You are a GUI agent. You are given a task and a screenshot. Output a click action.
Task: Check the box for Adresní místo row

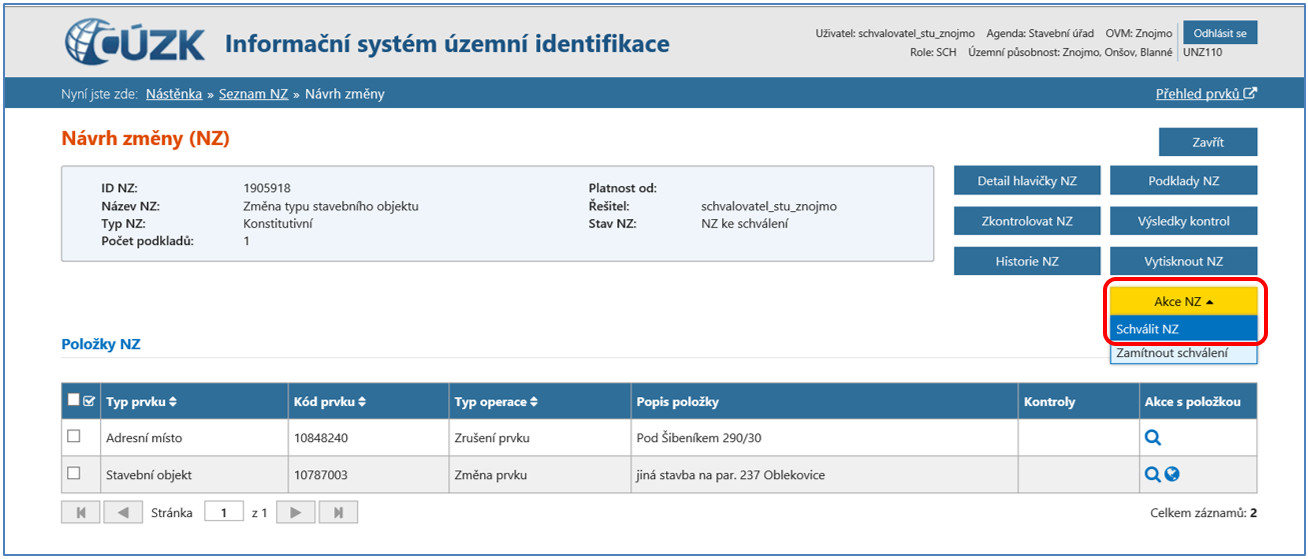73,437
